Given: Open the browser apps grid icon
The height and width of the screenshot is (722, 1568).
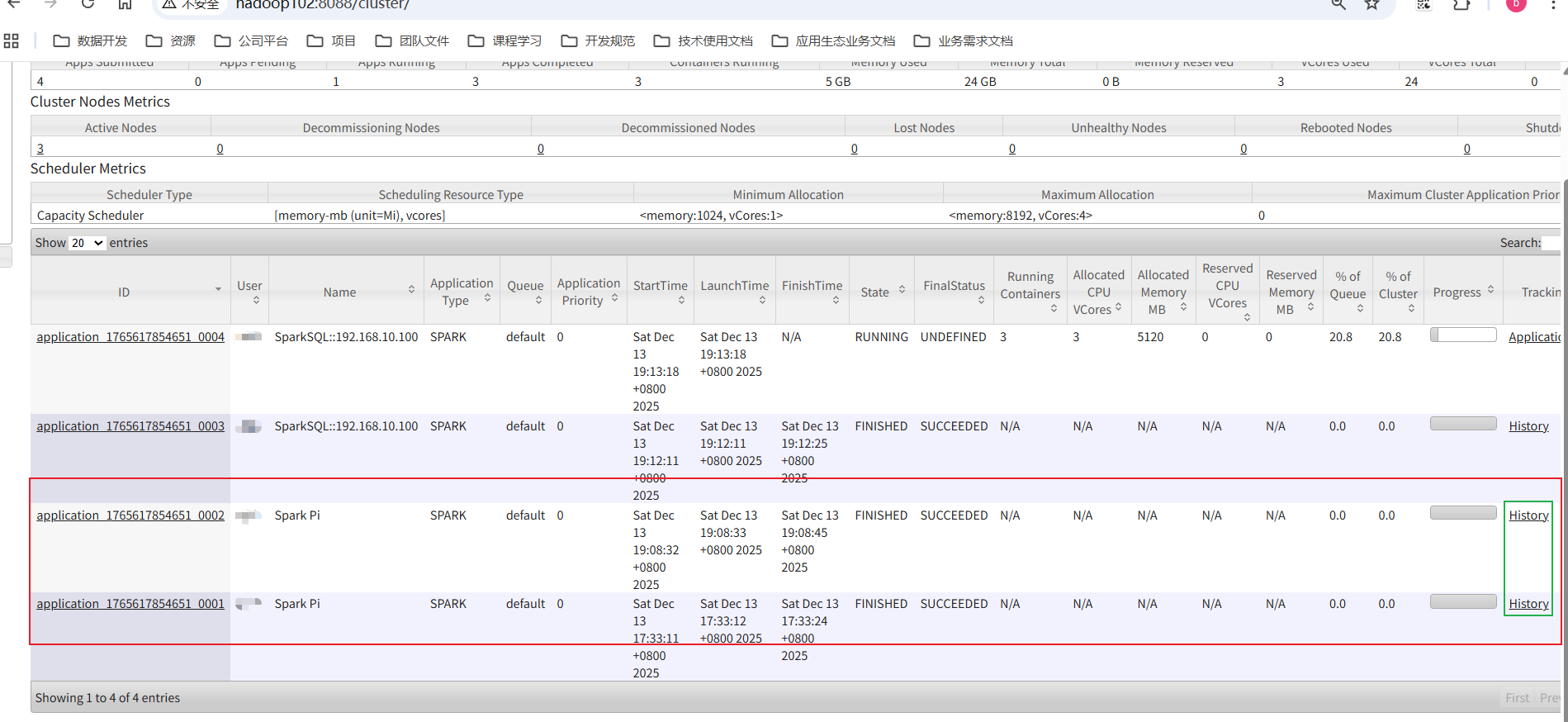Looking at the screenshot, I should (x=12, y=40).
